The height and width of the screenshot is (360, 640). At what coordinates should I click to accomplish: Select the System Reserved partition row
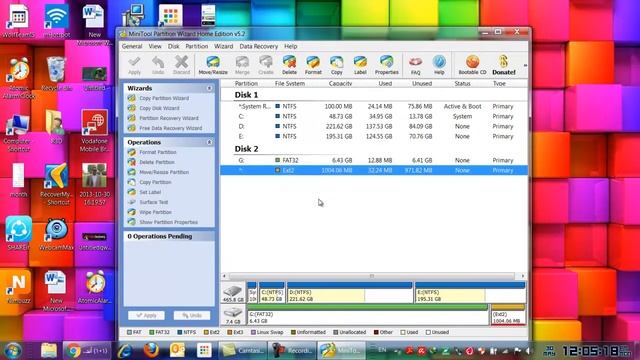point(373,107)
